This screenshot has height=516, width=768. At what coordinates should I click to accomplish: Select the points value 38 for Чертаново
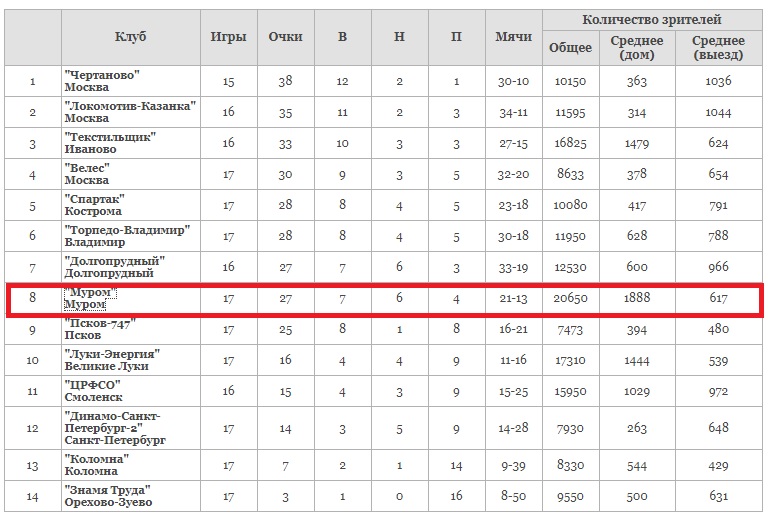click(286, 81)
